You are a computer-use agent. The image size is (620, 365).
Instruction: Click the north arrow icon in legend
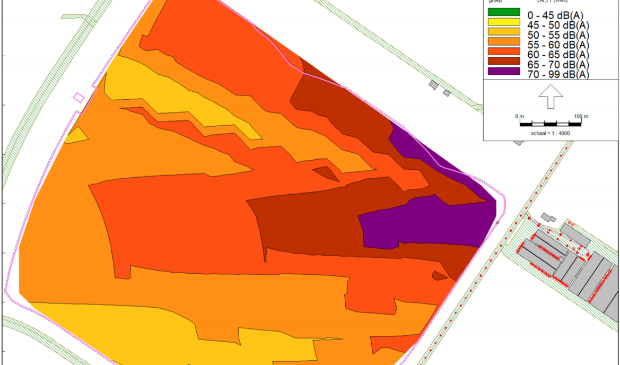[x=550, y=97]
